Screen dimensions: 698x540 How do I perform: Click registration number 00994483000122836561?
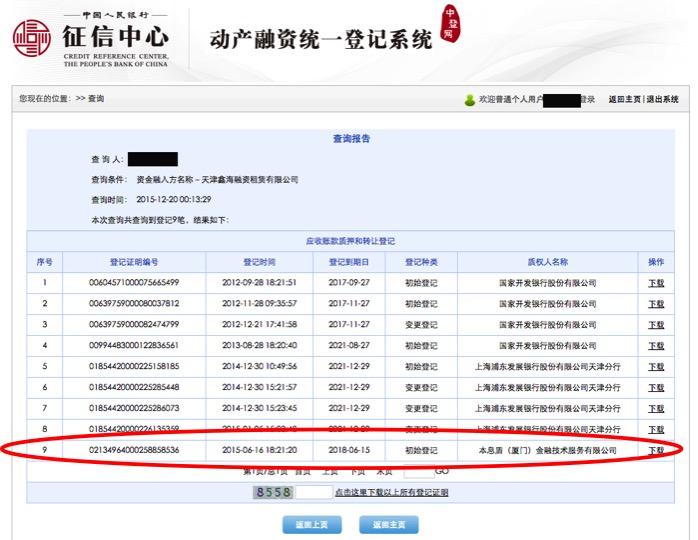(134, 345)
